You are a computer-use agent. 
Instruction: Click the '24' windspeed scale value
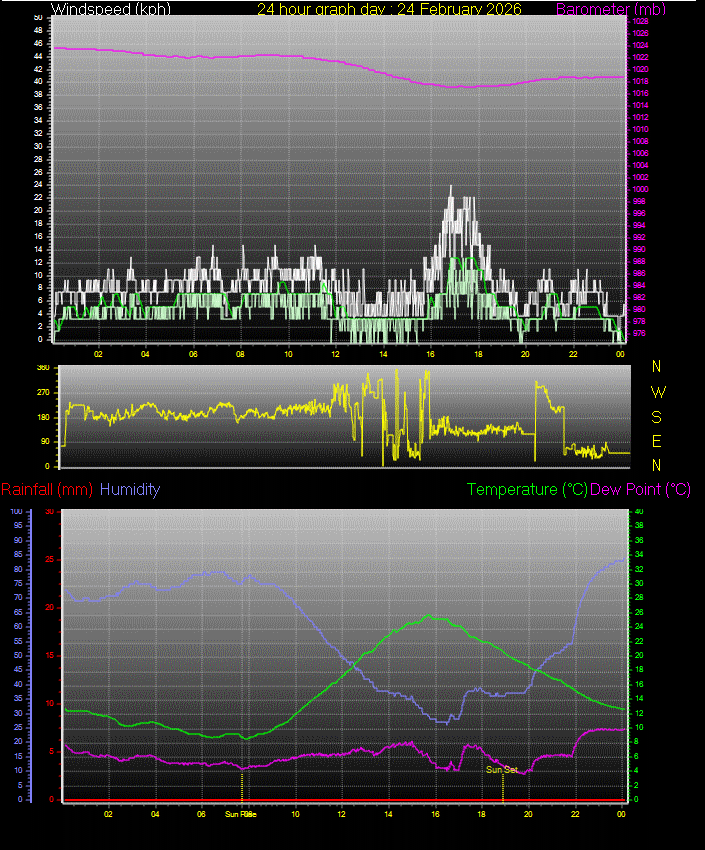click(x=38, y=184)
